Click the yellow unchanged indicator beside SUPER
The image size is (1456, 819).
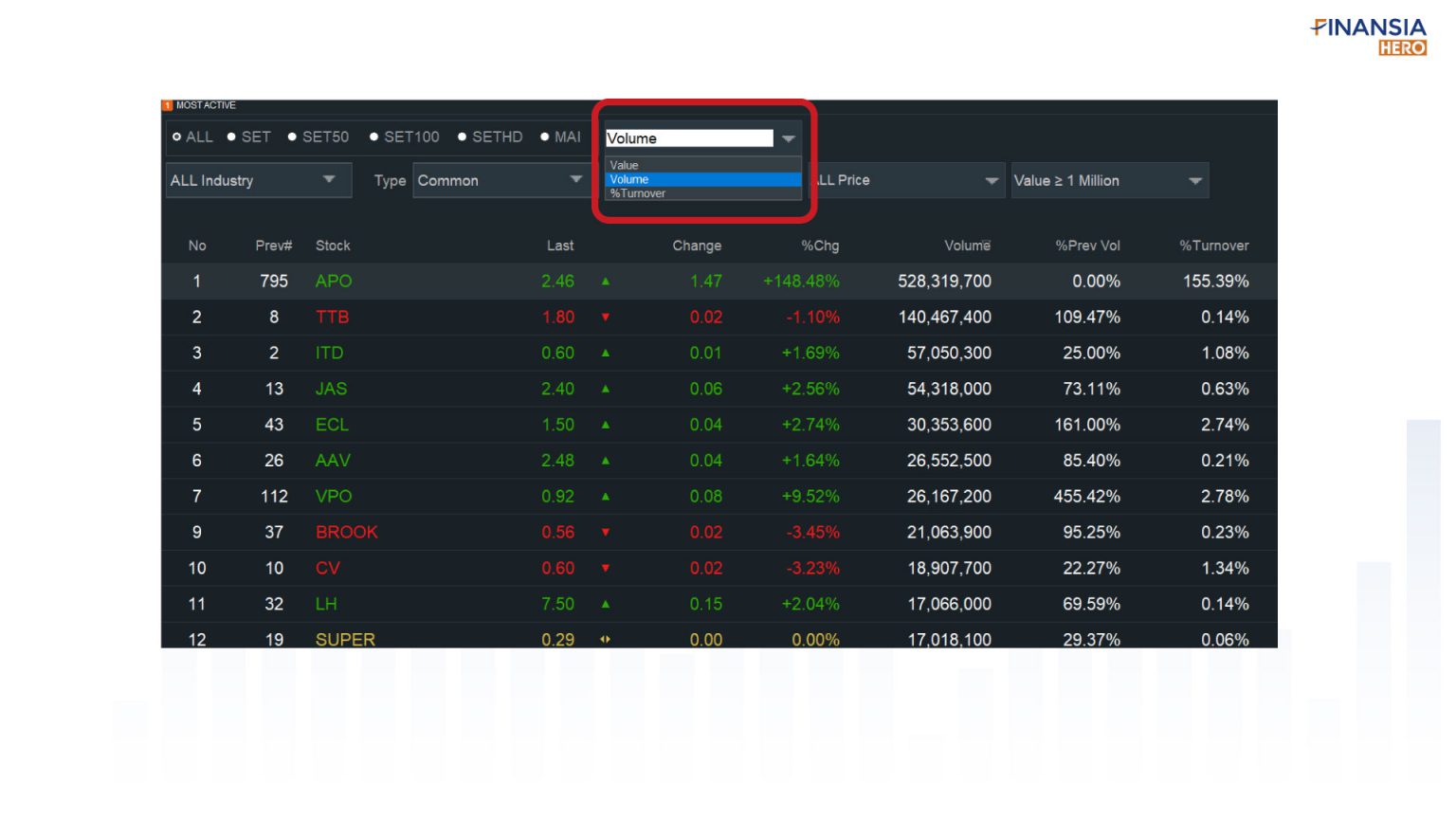[604, 640]
